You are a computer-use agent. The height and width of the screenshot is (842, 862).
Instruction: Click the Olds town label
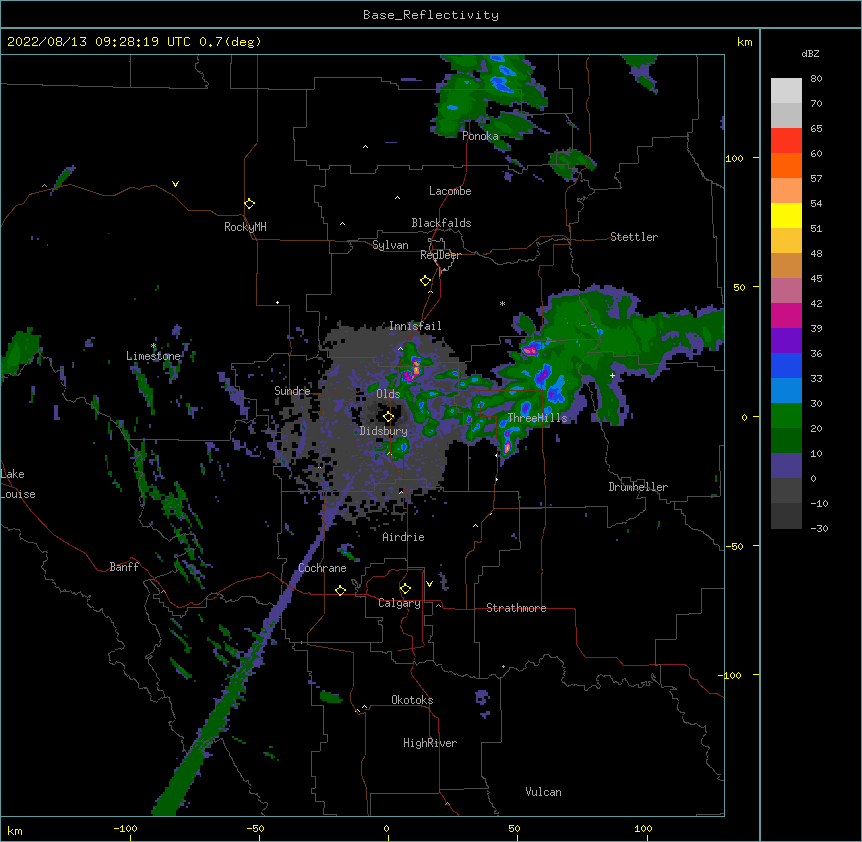tap(388, 394)
